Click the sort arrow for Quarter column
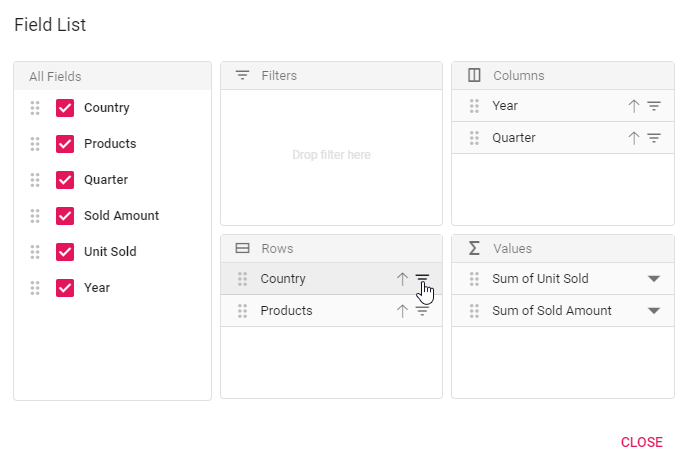 [x=634, y=138]
